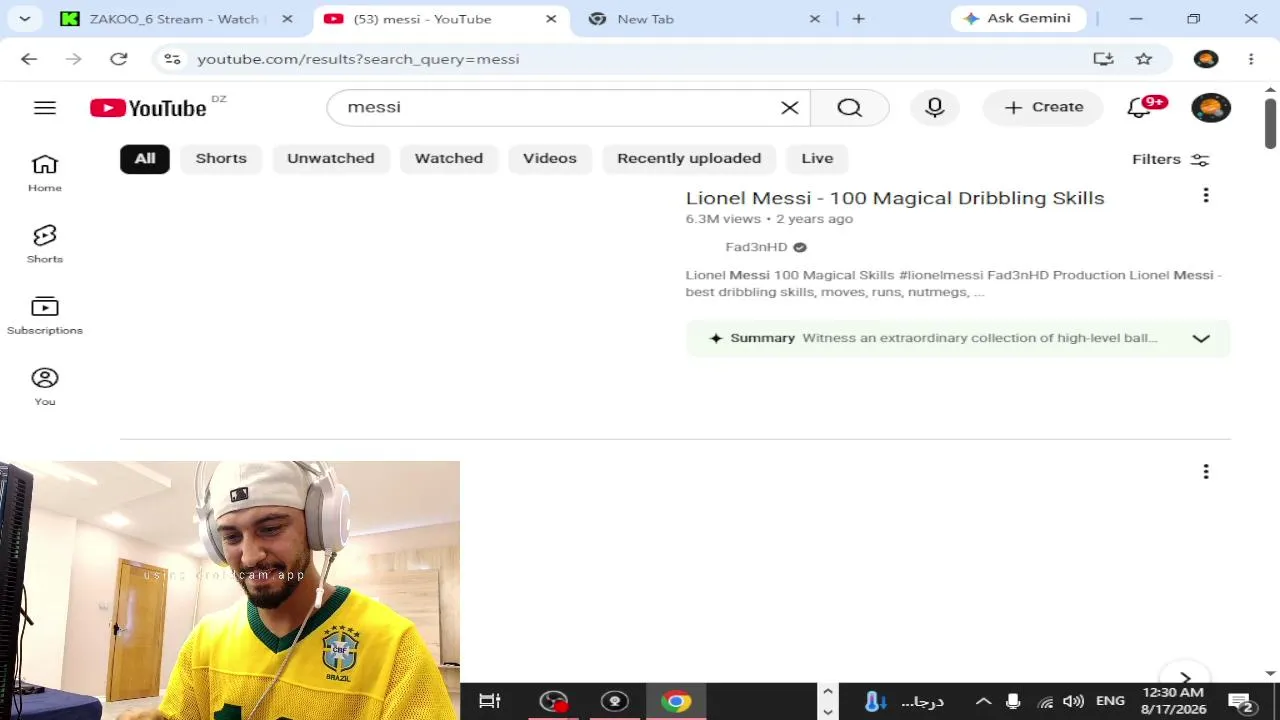Click the Chrome address bar URL
Viewport: 1280px width, 720px height.
coord(358,59)
